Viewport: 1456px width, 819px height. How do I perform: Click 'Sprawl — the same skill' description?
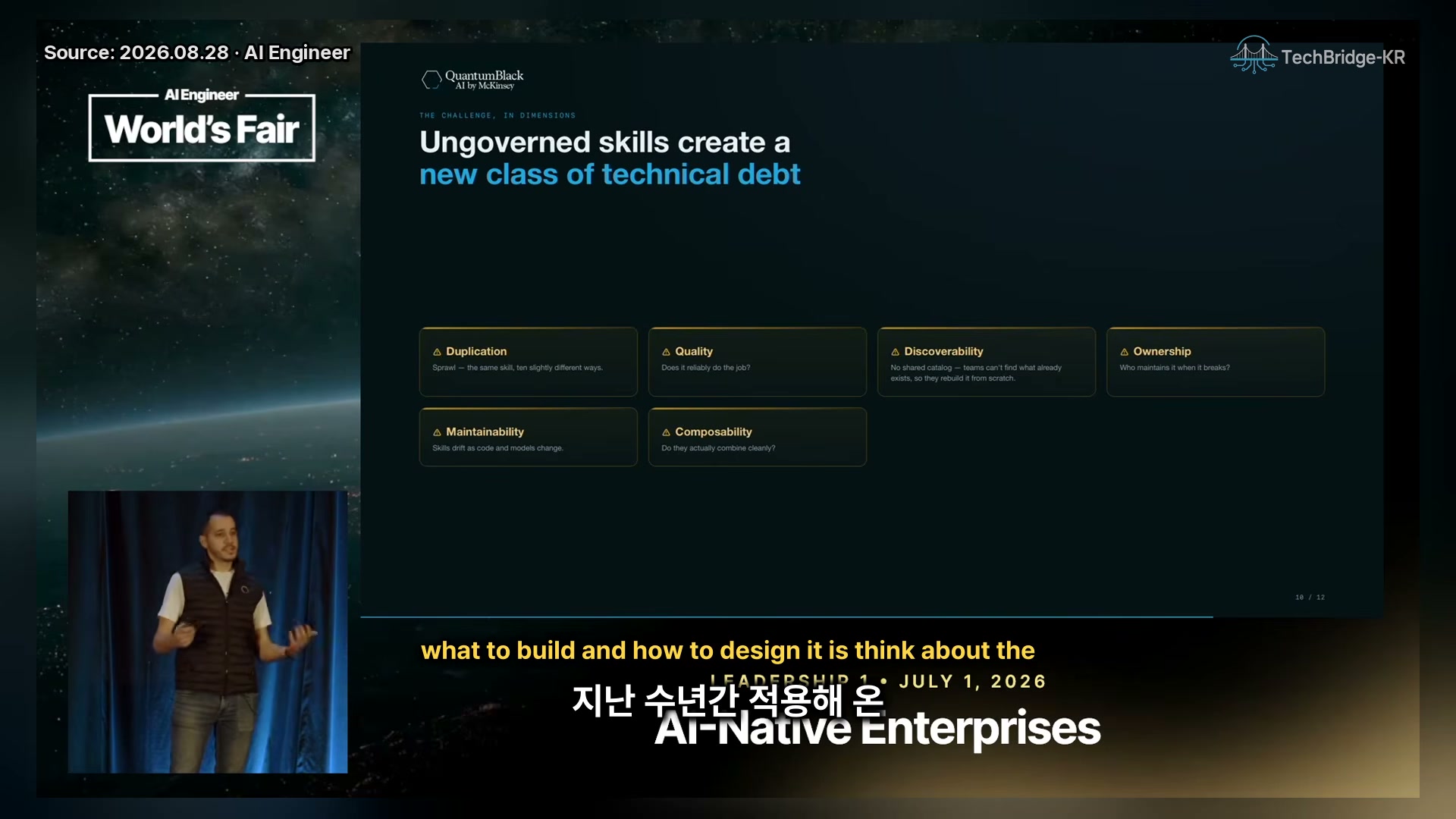point(517,368)
